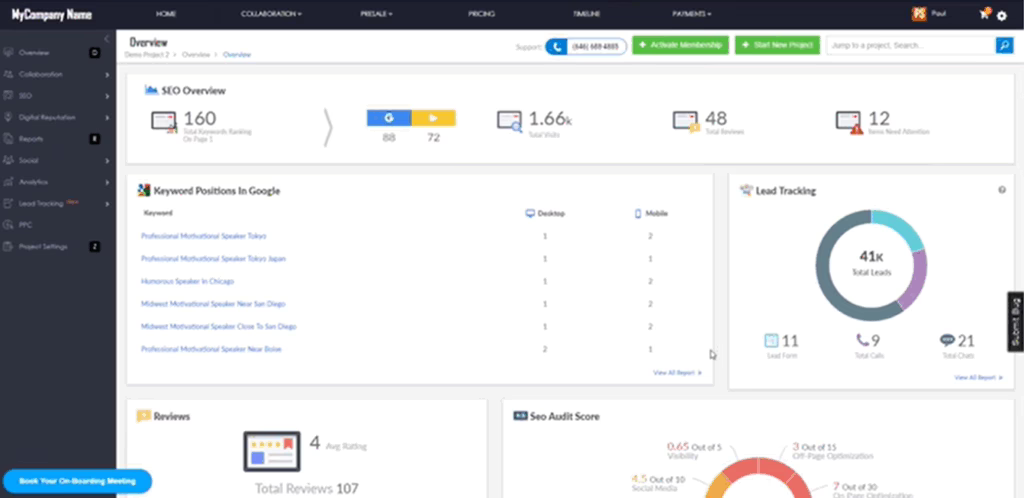The width and height of the screenshot is (1024, 498).
Task: Click the Items Need Attention warning icon
Action: (x=850, y=122)
